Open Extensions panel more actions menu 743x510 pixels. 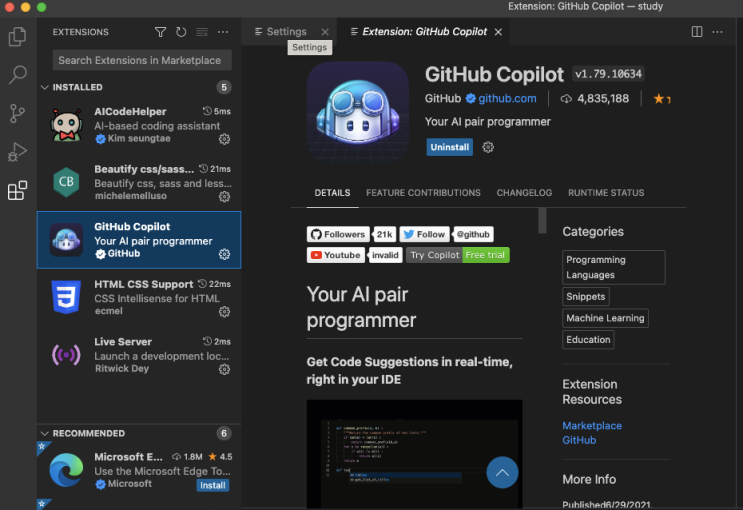tap(223, 32)
